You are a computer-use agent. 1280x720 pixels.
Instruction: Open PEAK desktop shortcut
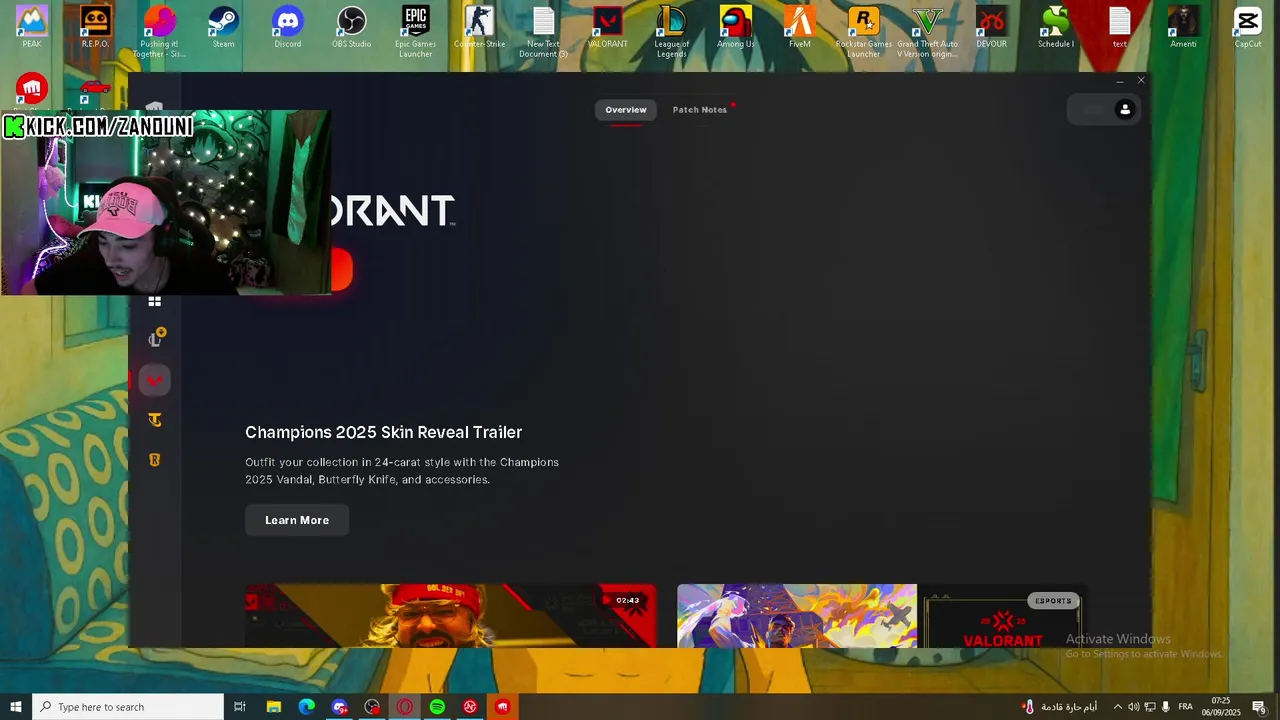(32, 27)
